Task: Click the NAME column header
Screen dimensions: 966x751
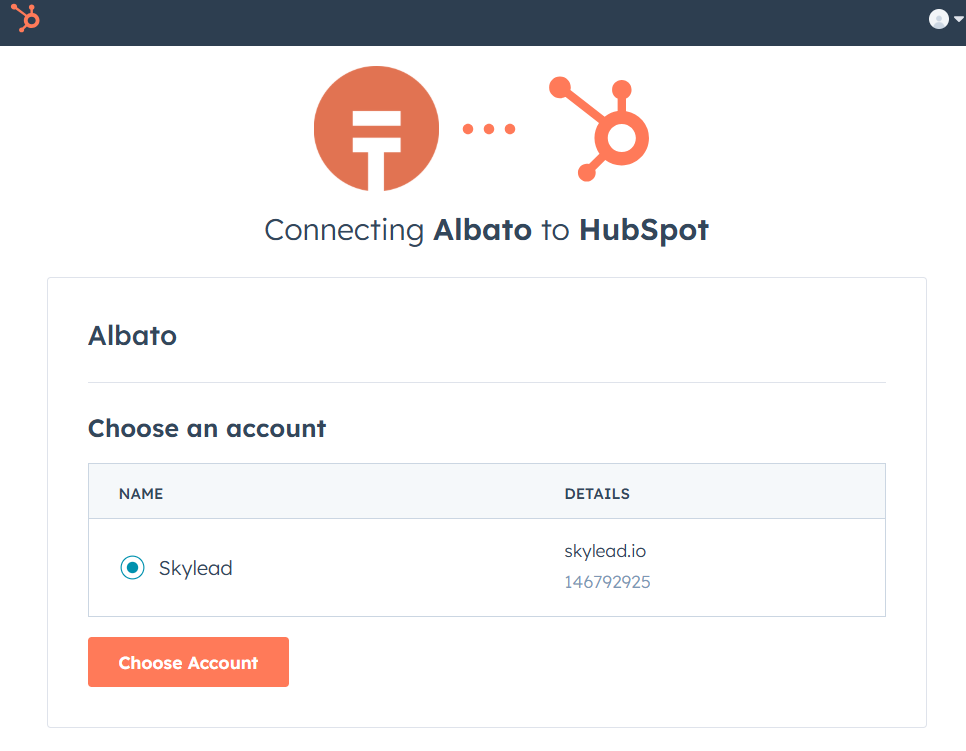Action: click(141, 494)
